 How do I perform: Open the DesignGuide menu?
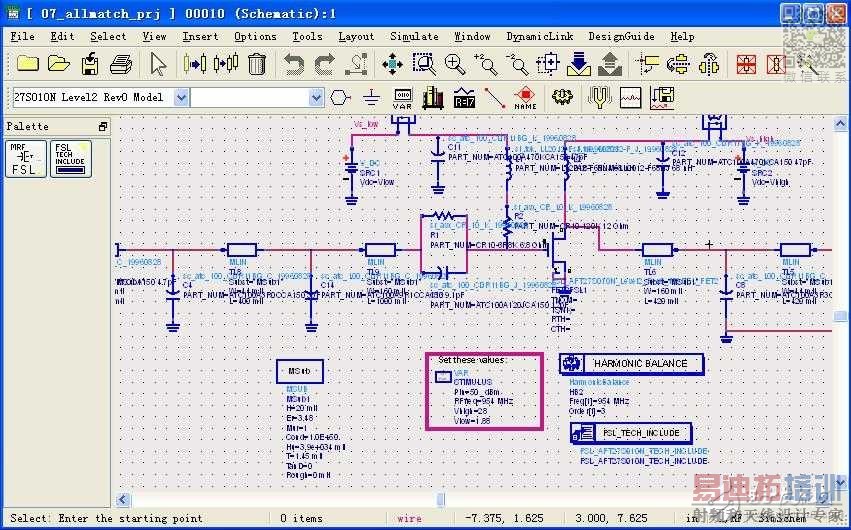coord(621,36)
